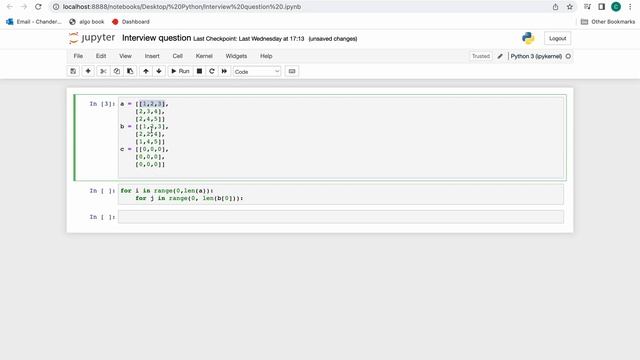Open the command palette keyboard icon
The width and height of the screenshot is (640, 360).
pyautogui.click(x=292, y=71)
